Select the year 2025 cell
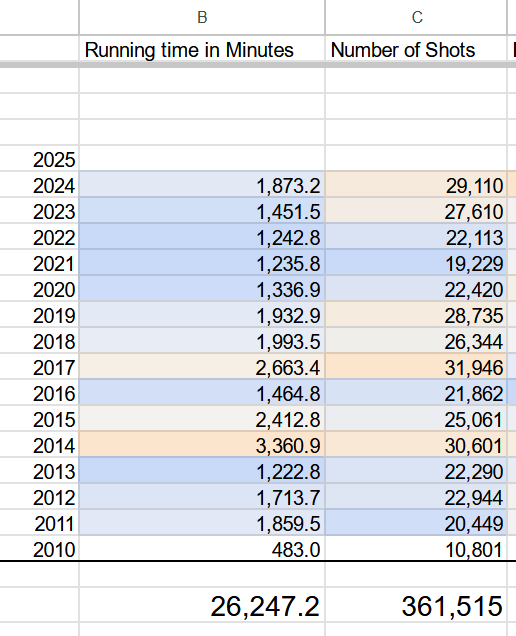 [x=39, y=159]
